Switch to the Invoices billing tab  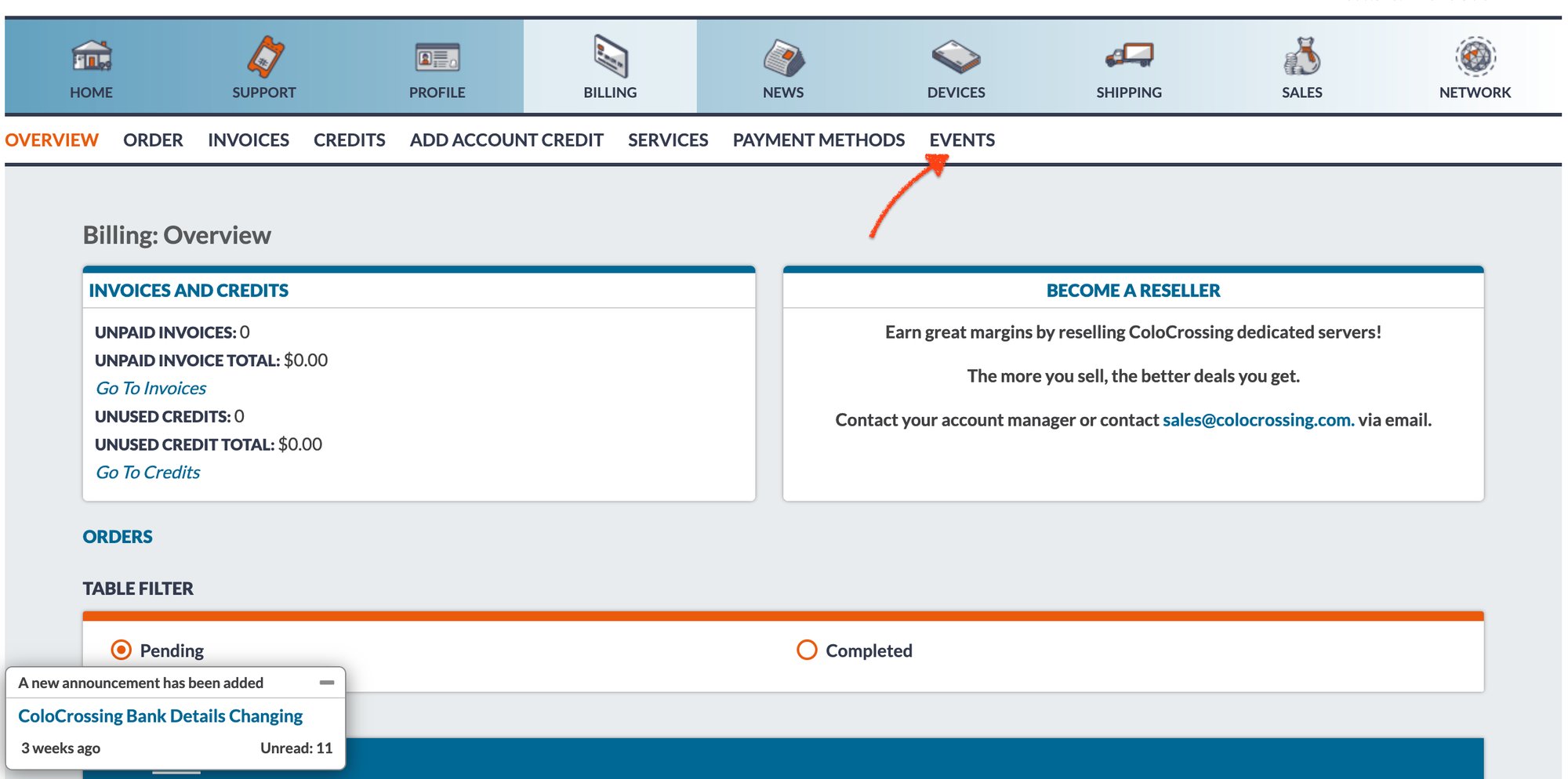tap(249, 140)
